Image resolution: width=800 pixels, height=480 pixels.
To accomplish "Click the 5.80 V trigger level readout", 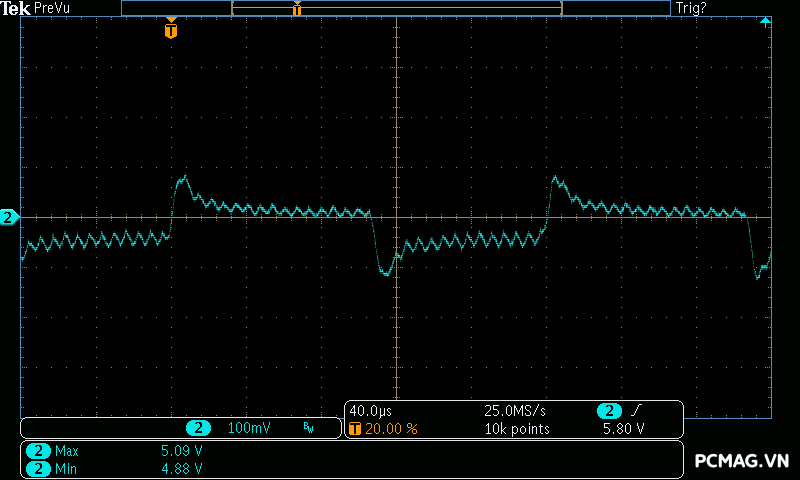I will pos(623,428).
